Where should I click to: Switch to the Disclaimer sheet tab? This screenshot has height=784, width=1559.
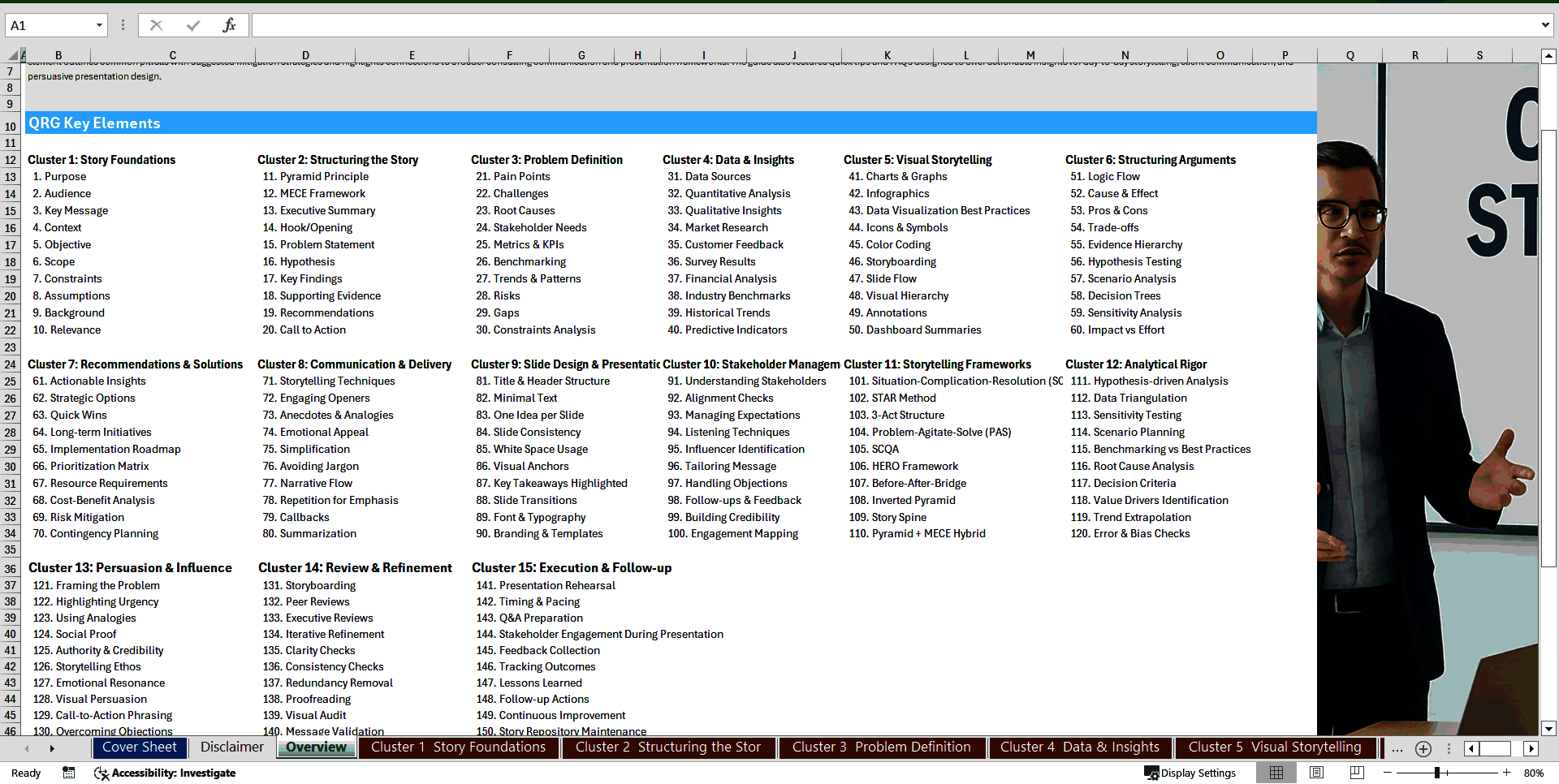coord(231,747)
